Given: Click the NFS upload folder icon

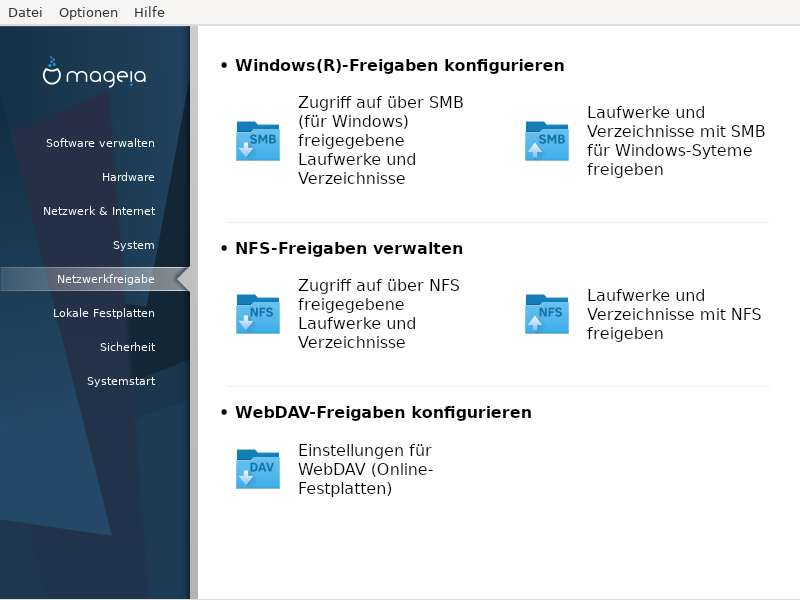Looking at the screenshot, I should [x=547, y=314].
